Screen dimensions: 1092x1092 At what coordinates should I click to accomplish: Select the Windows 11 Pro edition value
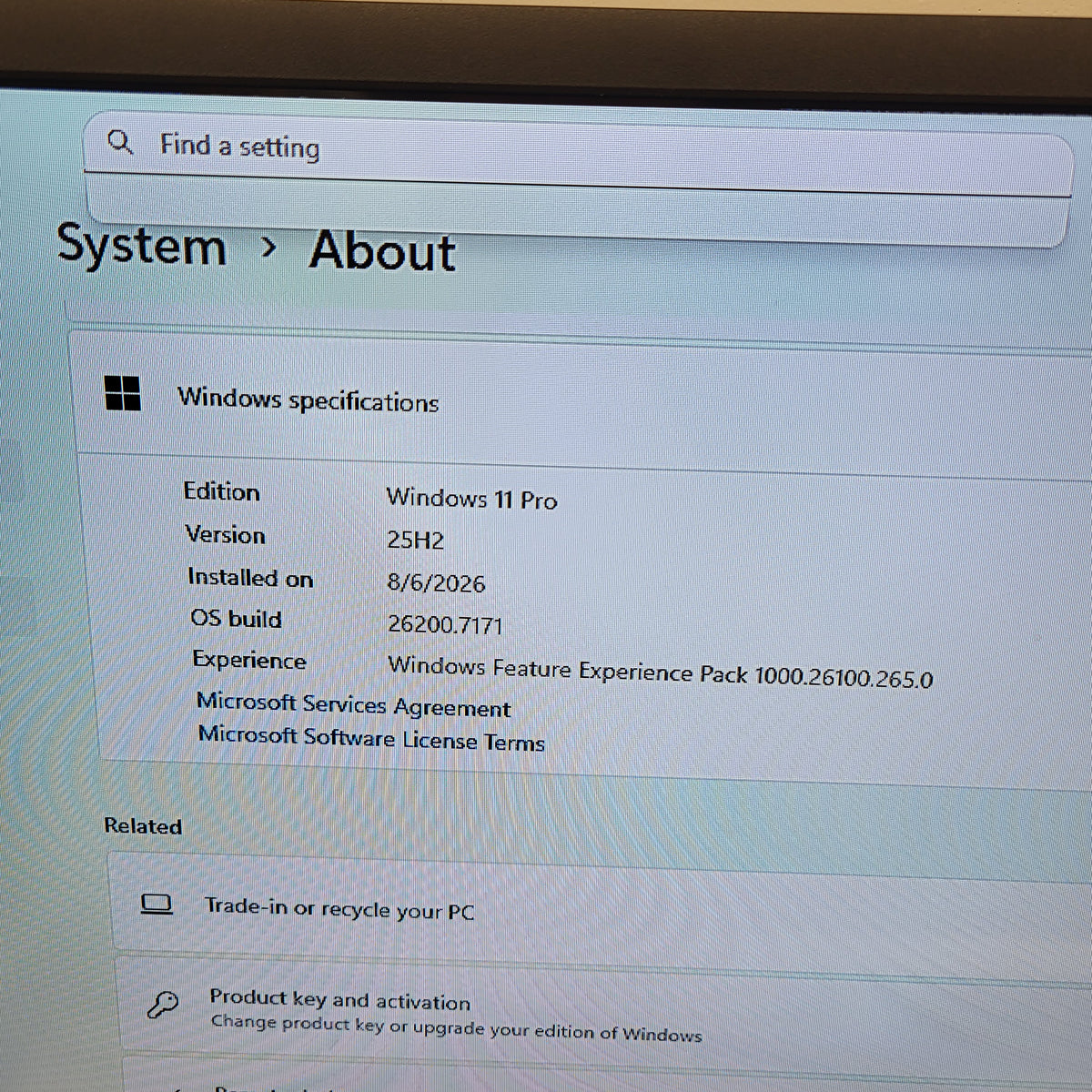tap(471, 499)
